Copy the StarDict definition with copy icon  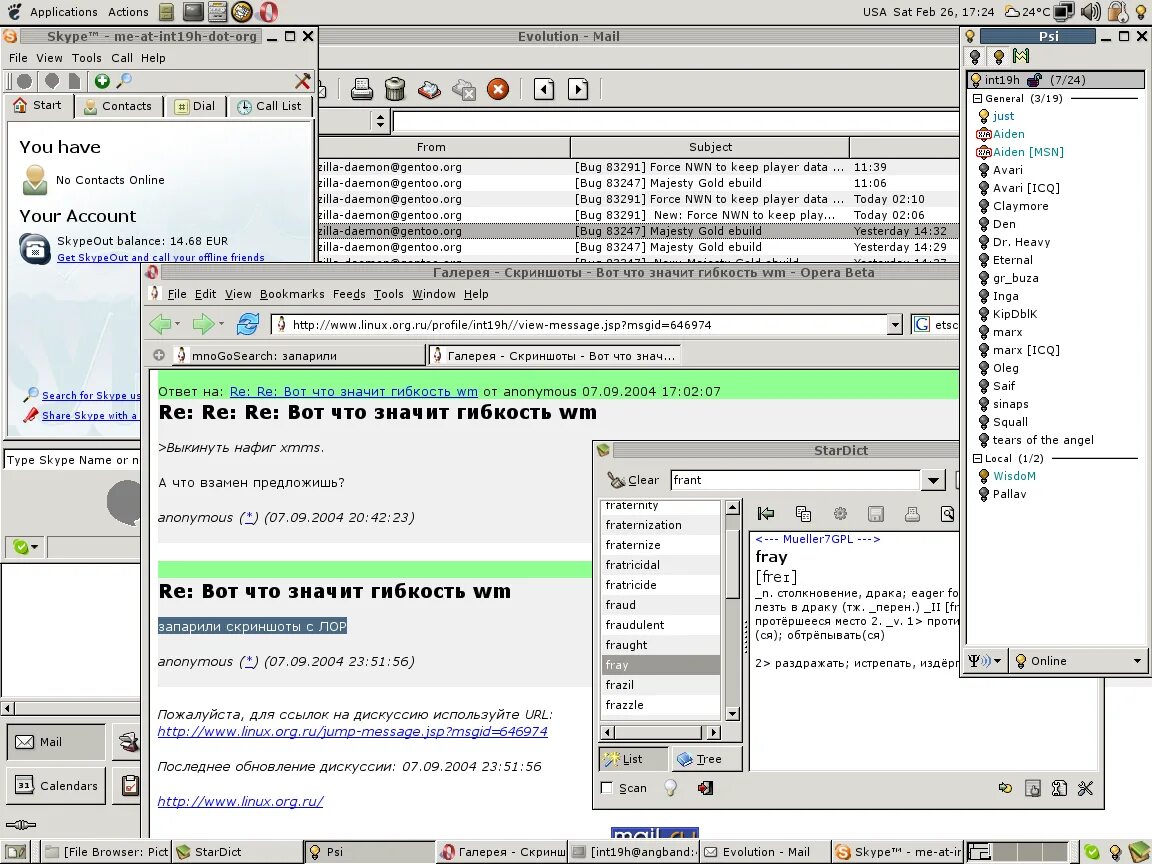pos(803,514)
